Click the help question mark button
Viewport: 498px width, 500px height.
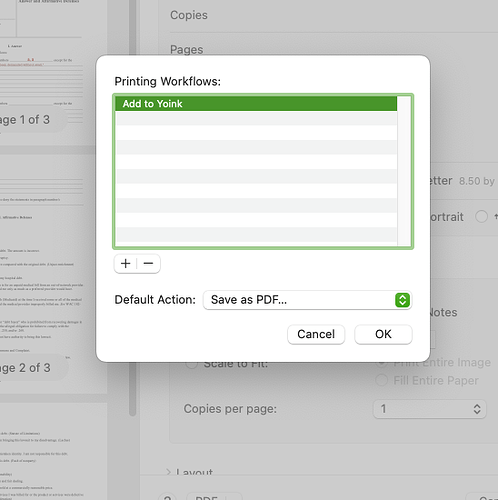point(167,497)
